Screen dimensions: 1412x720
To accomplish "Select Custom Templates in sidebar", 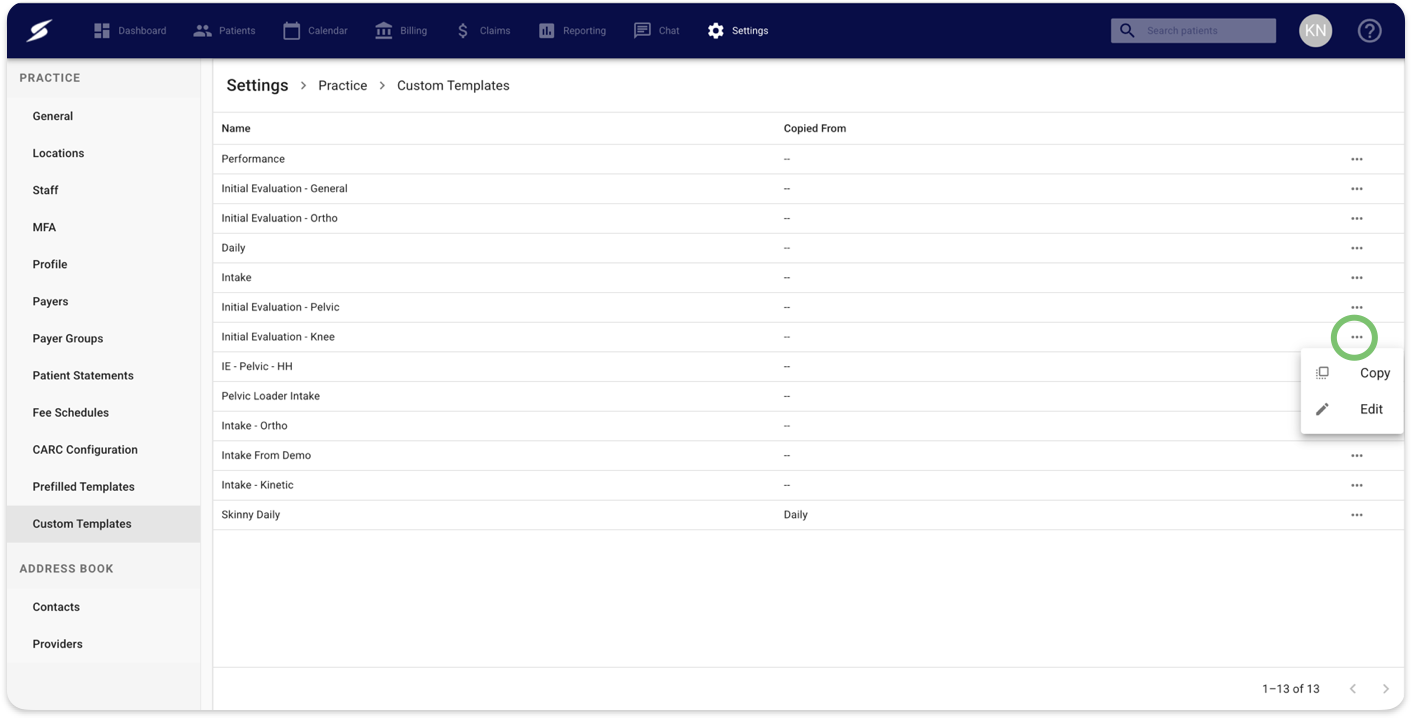I will coord(104,524).
